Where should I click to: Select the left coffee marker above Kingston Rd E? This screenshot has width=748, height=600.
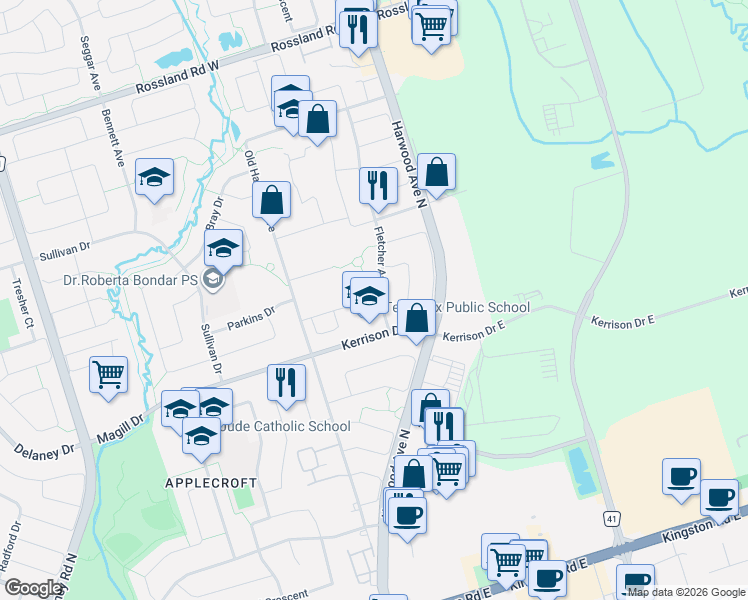(x=681, y=477)
